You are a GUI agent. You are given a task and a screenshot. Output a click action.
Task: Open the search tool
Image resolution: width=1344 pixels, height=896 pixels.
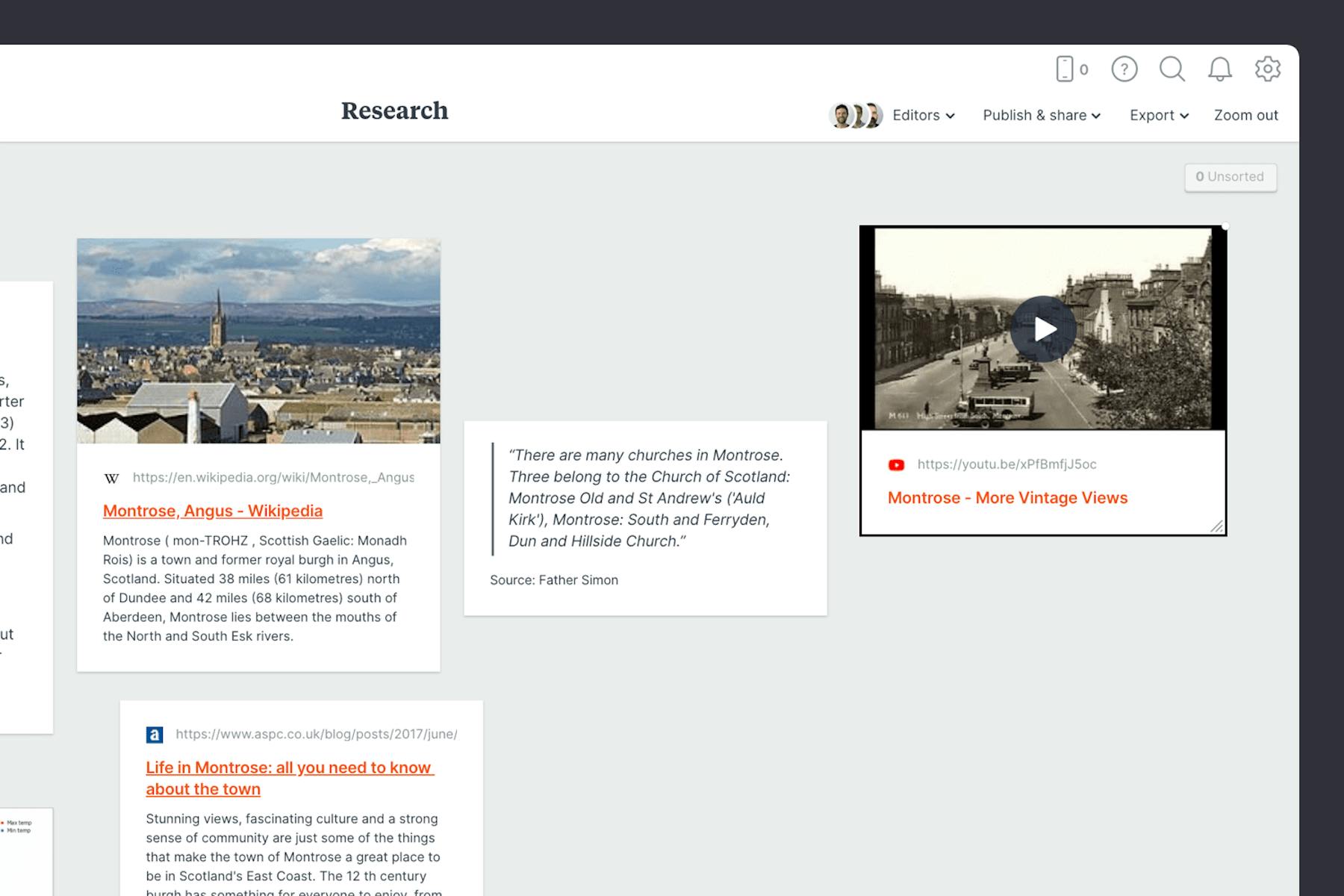coord(1172,69)
